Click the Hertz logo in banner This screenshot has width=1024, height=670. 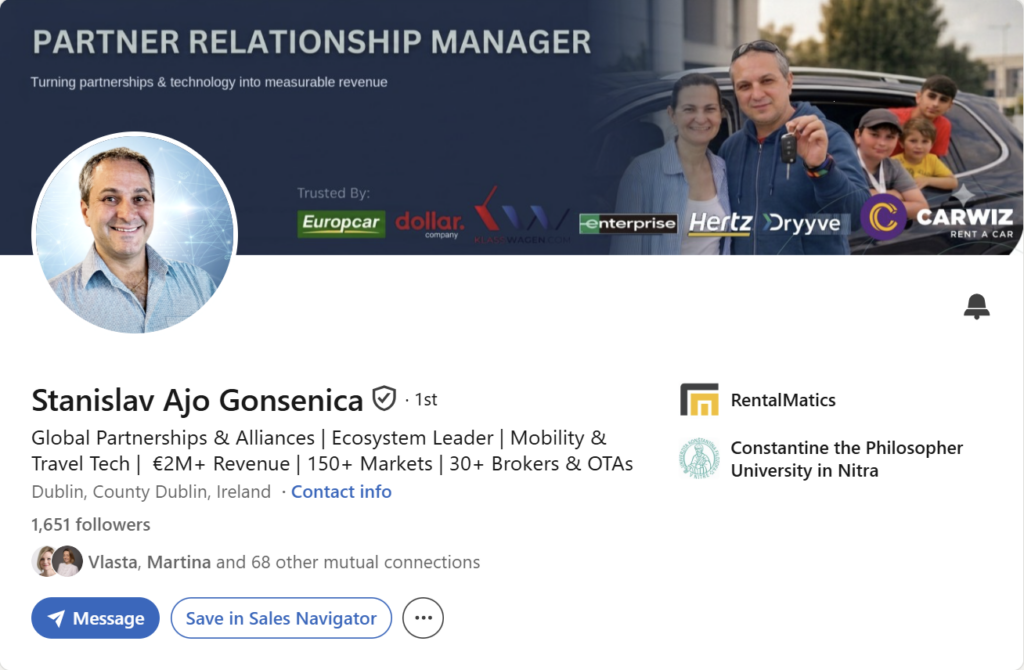pyautogui.click(x=720, y=223)
